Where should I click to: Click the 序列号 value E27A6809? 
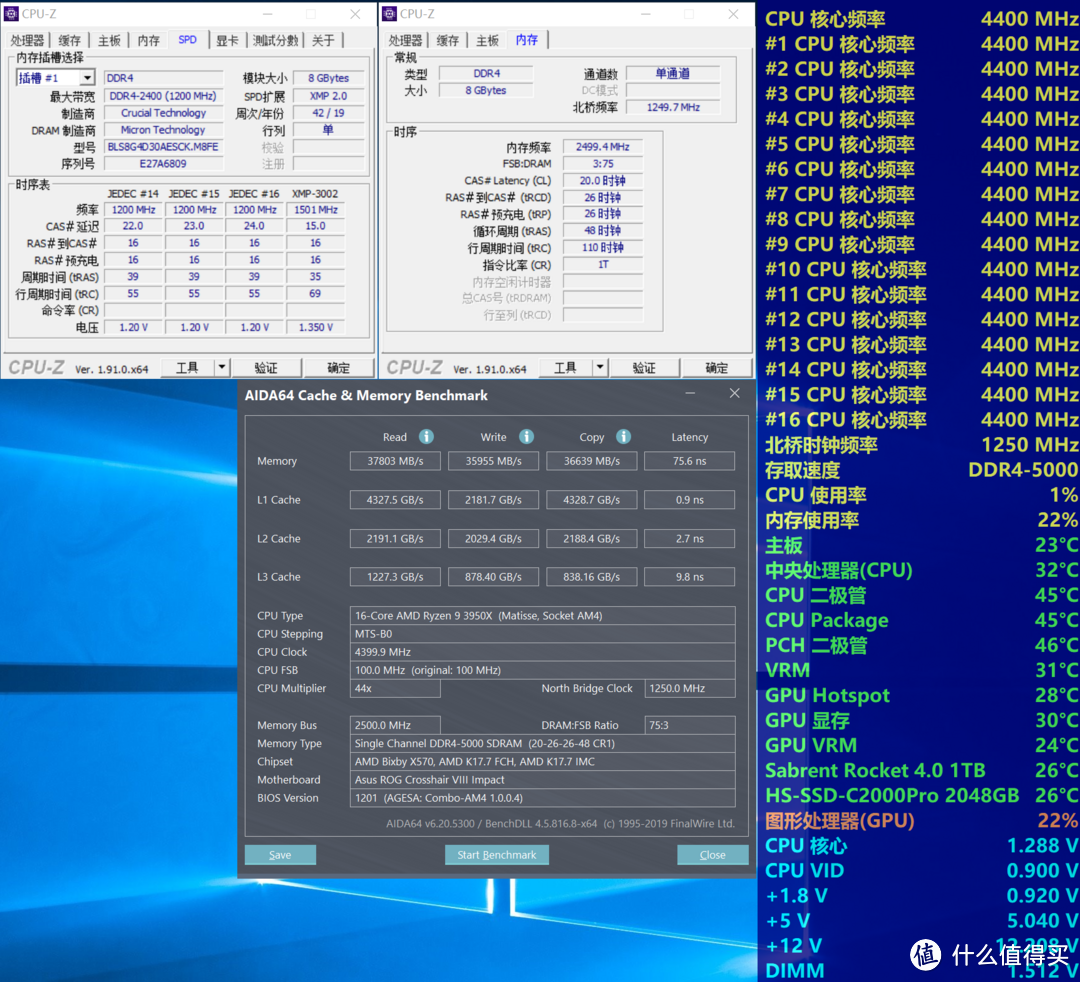(163, 163)
